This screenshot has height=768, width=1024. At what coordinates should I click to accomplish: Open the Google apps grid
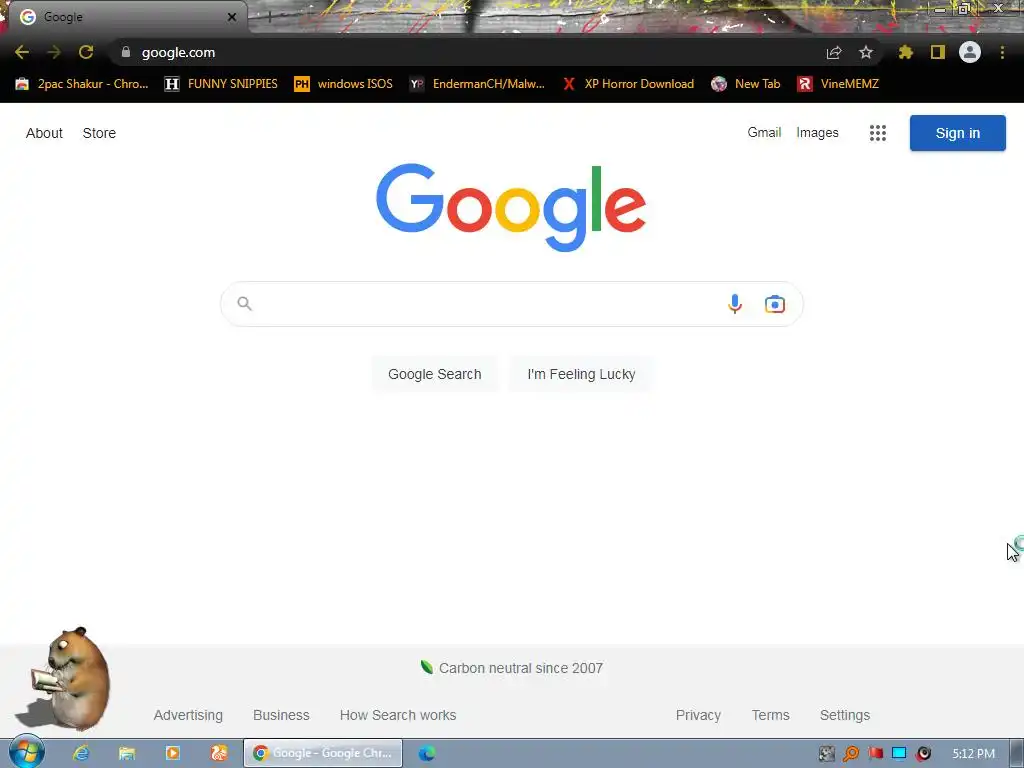pos(878,133)
